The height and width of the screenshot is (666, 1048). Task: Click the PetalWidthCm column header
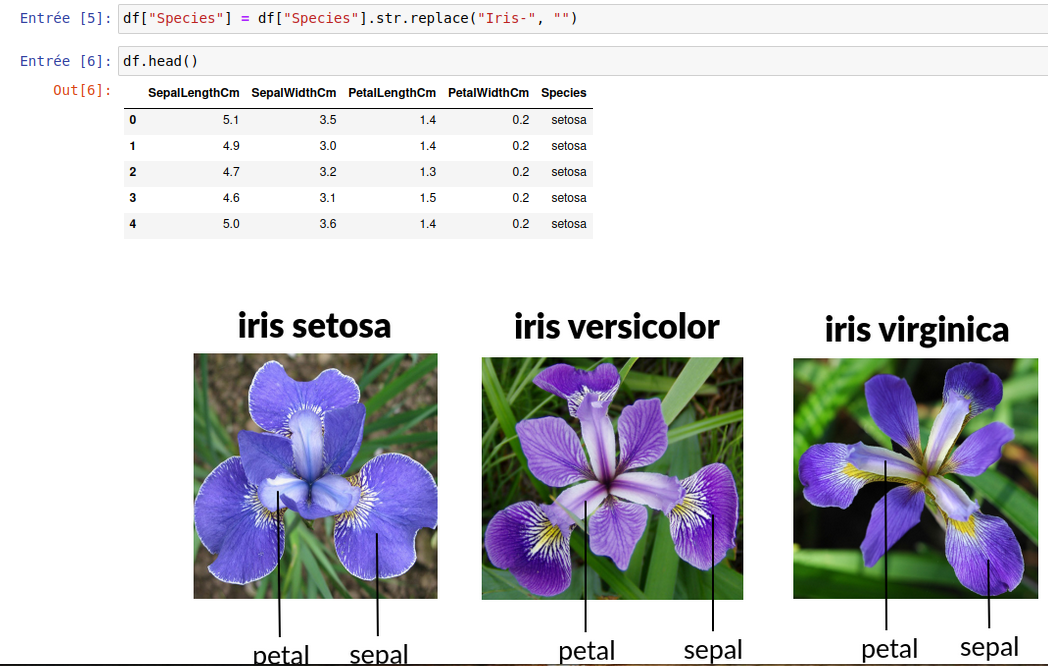pyautogui.click(x=488, y=93)
